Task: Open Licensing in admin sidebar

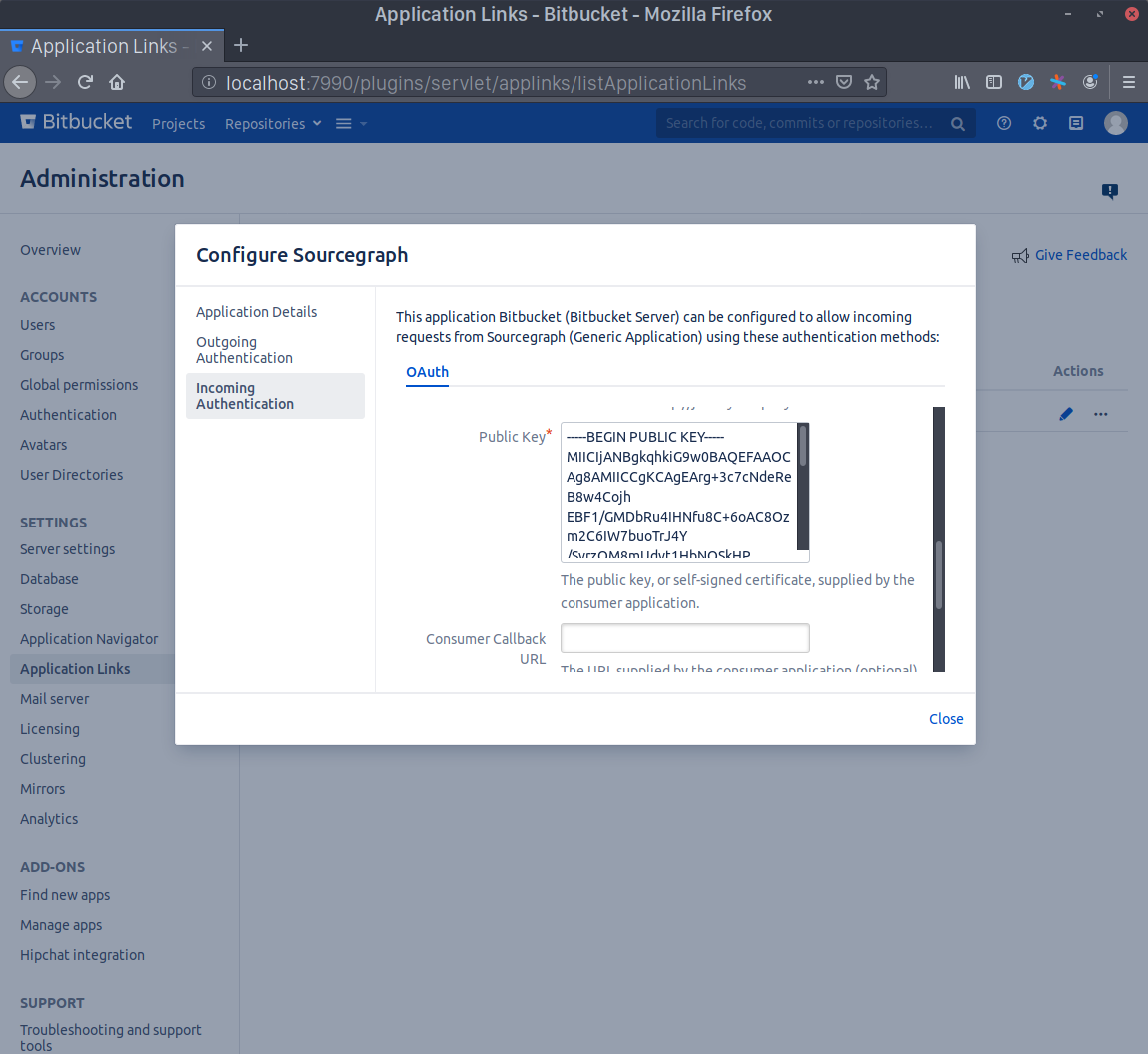Action: pyautogui.click(x=50, y=729)
